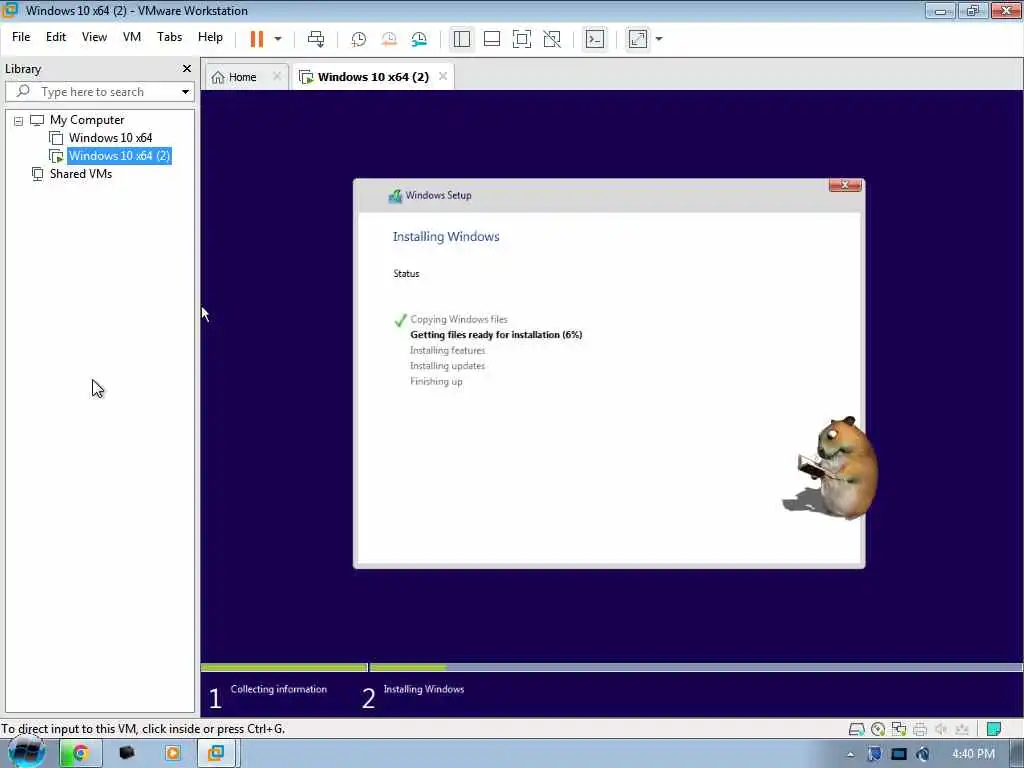Click the Windows Setup title bar icon

click(x=394, y=196)
